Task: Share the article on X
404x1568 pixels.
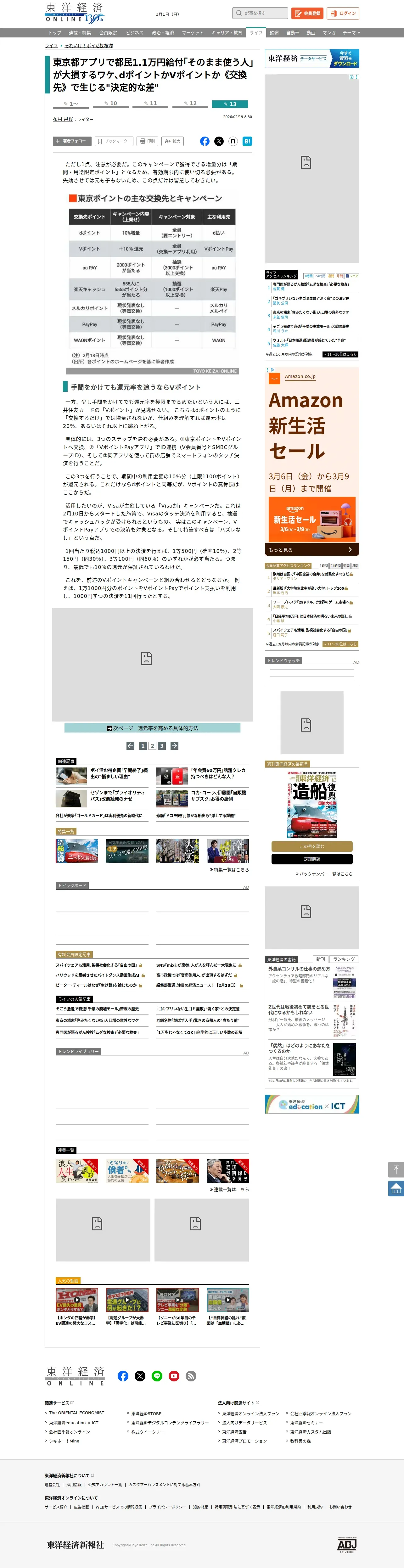Action: [x=219, y=141]
